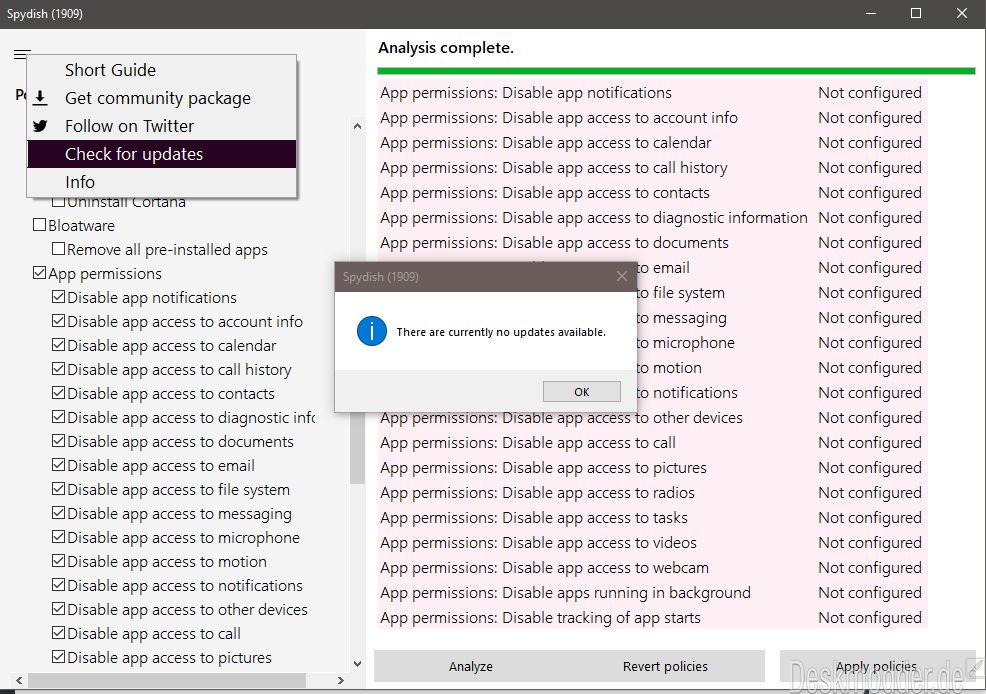Viewport: 986px width, 694px height.
Task: Click the green analysis progress bar
Action: (676, 71)
